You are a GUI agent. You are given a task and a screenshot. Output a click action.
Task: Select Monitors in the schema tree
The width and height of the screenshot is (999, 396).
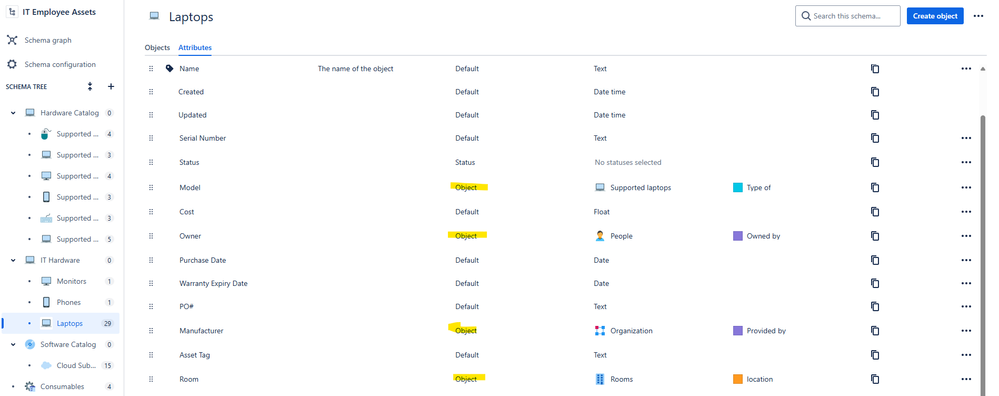coord(71,281)
